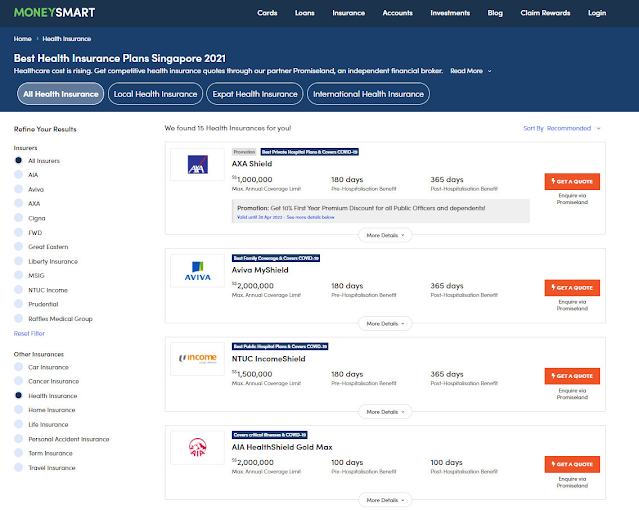
Task: Filter by Great Eastern insurer
Action: tap(18, 247)
